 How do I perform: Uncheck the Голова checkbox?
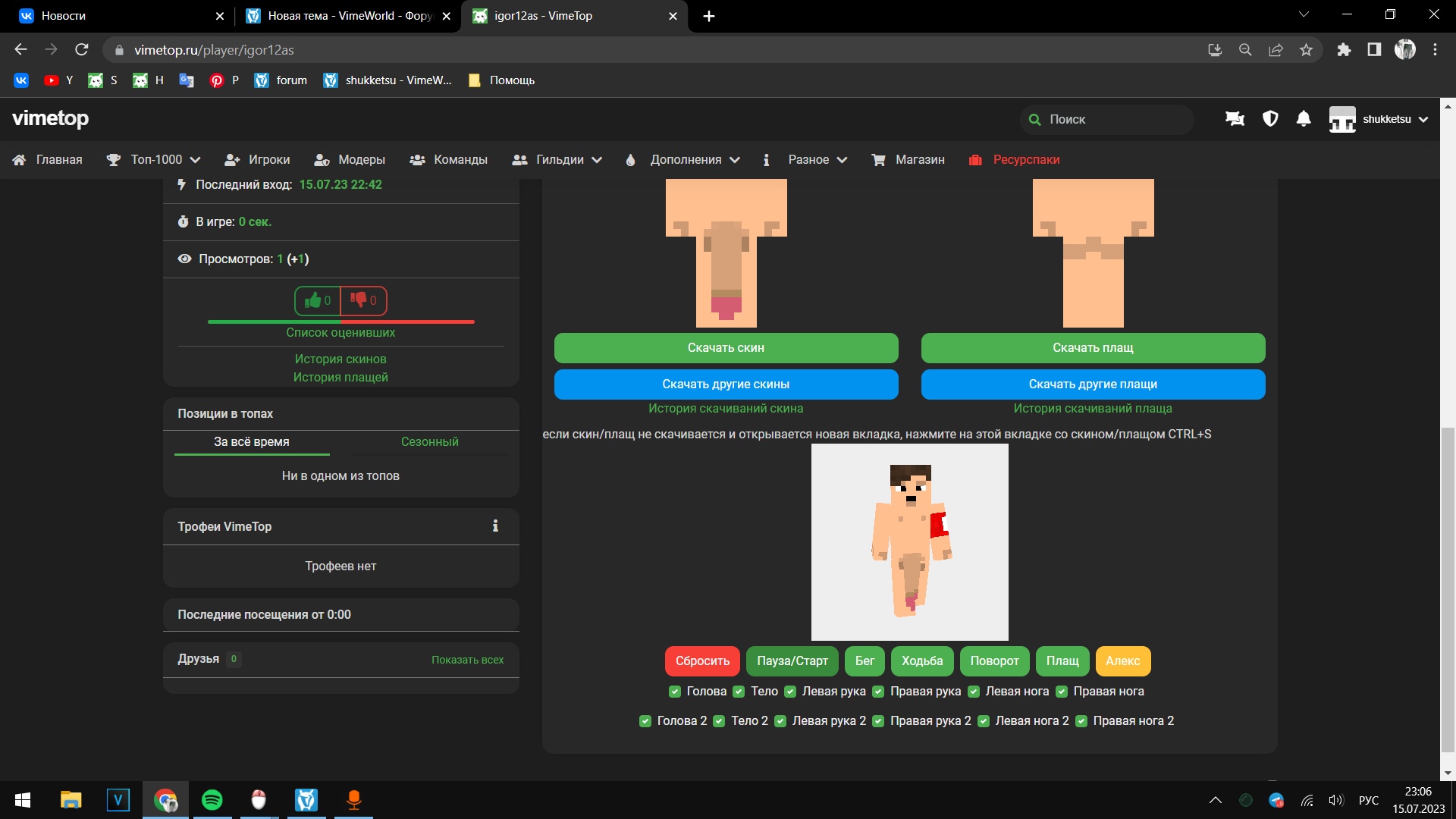[x=675, y=692]
